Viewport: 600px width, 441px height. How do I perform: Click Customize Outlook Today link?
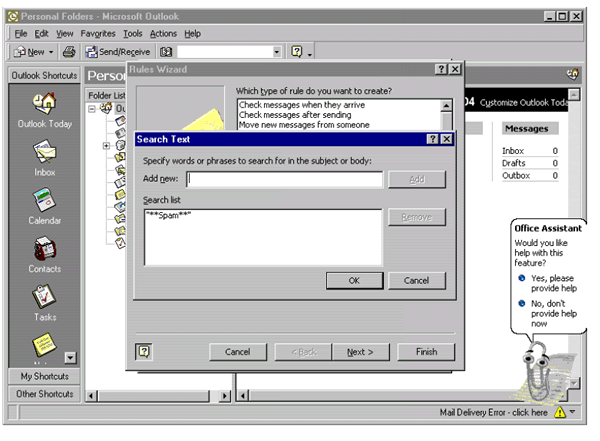tap(523, 103)
